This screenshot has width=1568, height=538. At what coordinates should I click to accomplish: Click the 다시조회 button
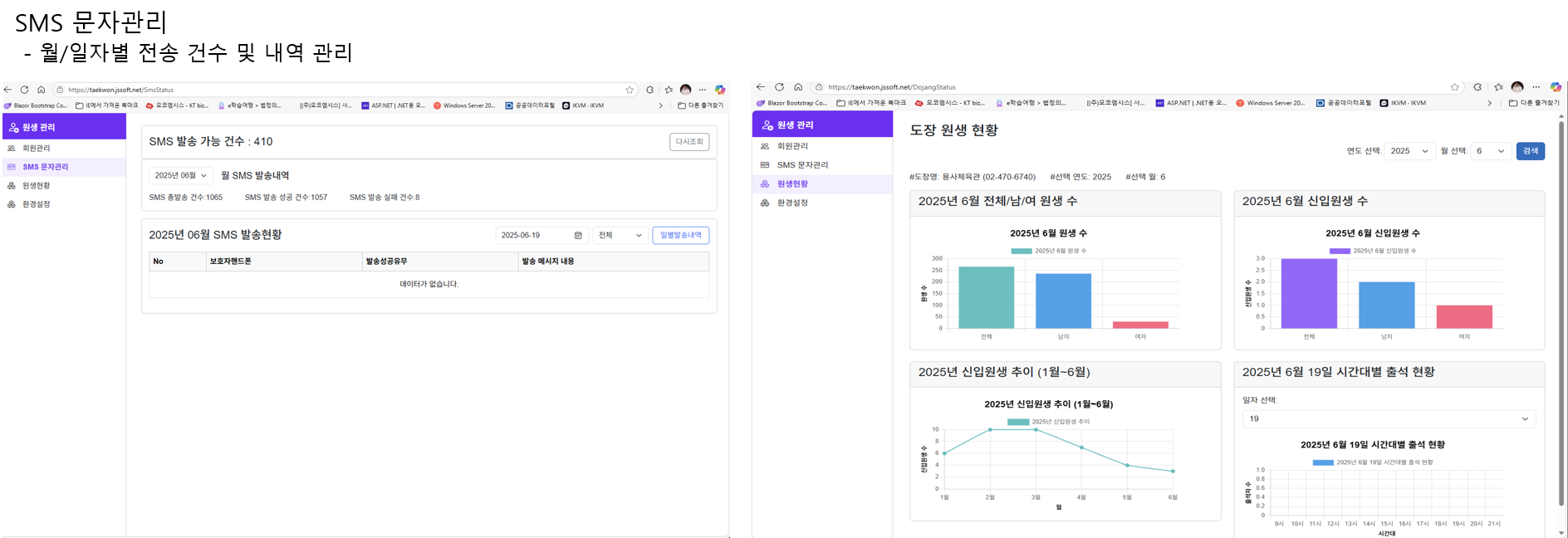click(689, 142)
